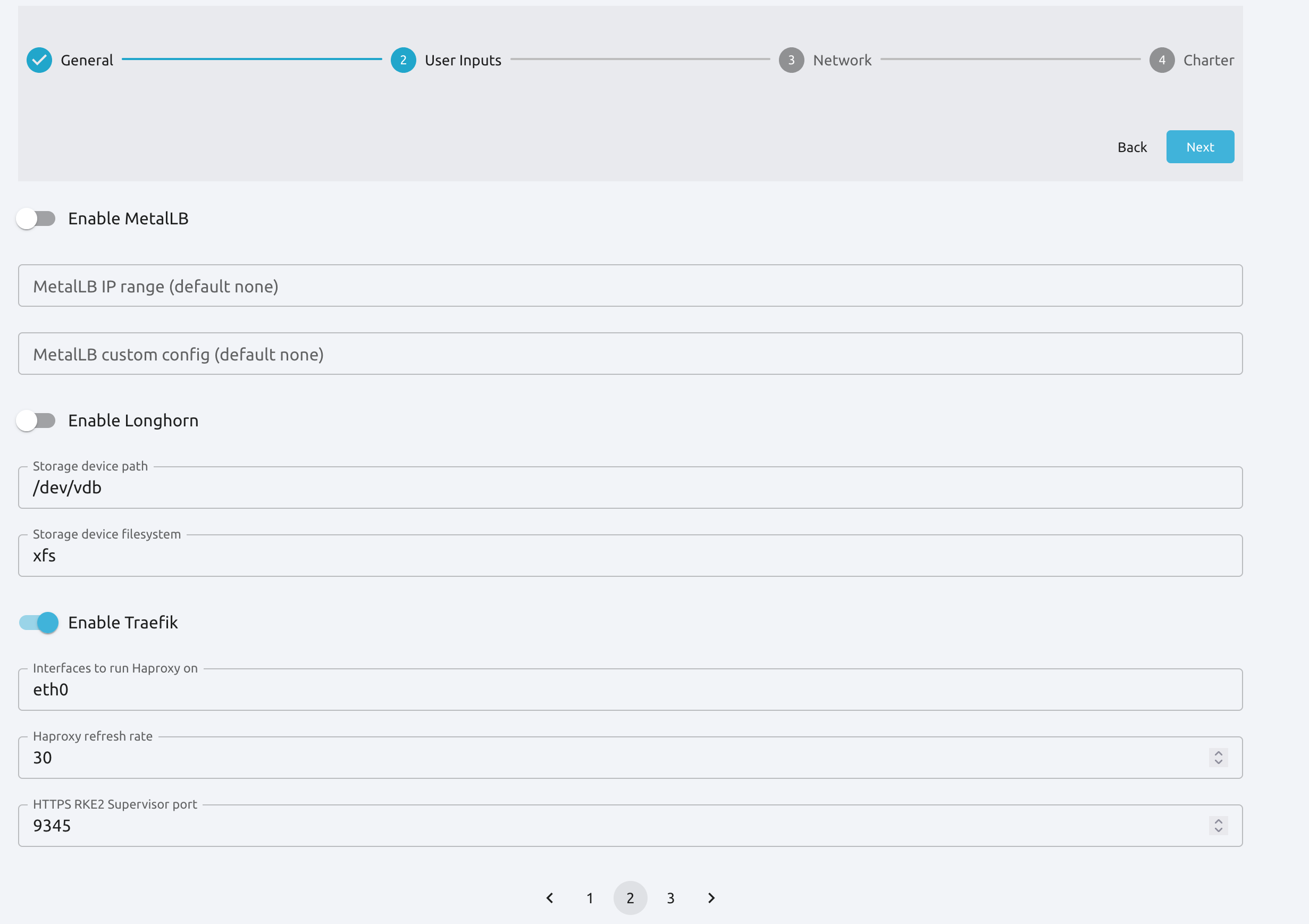Increment HTTPS RKE2 Supervisor port value
This screenshot has width=1309, height=924.
coord(1219,821)
